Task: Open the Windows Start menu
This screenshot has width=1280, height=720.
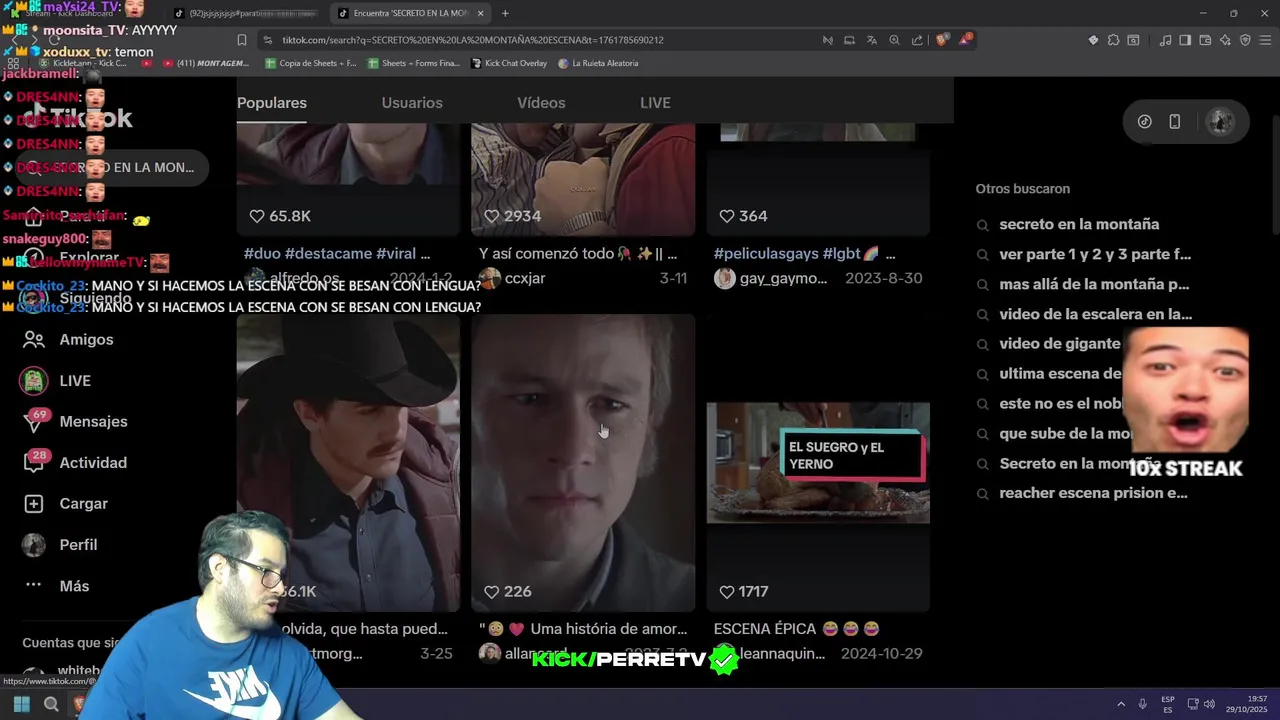Action: tap(22, 704)
